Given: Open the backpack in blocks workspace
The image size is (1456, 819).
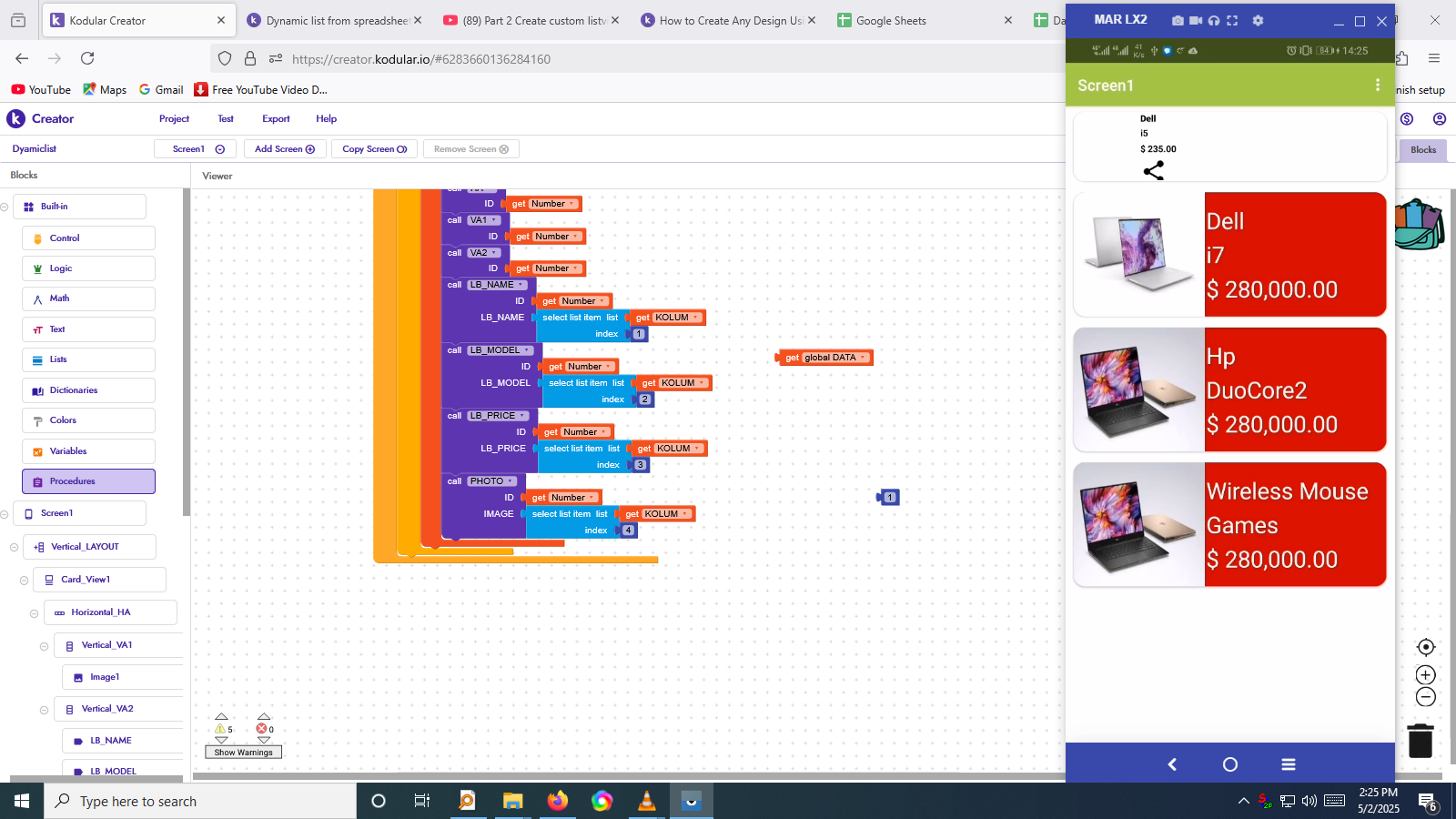Looking at the screenshot, I should click(1419, 225).
